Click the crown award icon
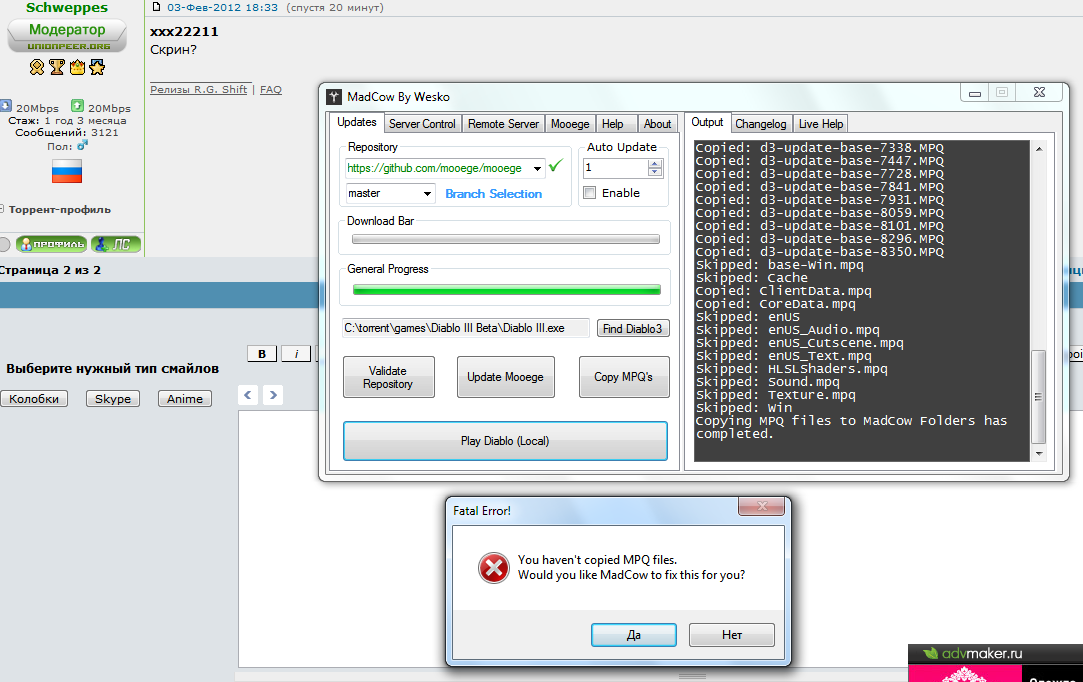 [x=77, y=67]
